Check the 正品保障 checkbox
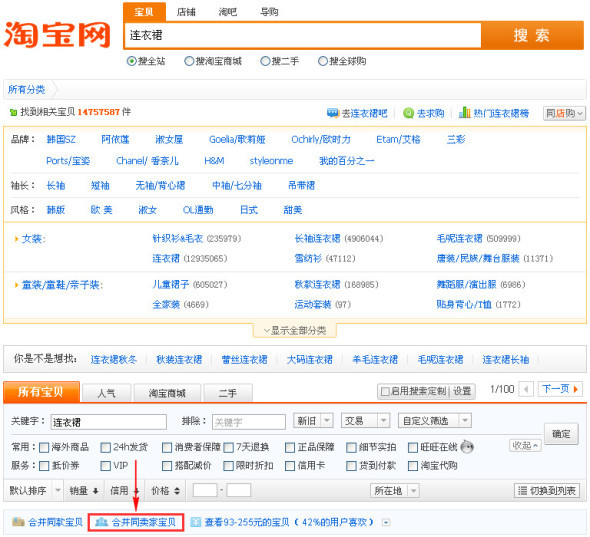Image resolution: width=590 pixels, height=537 pixels. click(x=290, y=447)
